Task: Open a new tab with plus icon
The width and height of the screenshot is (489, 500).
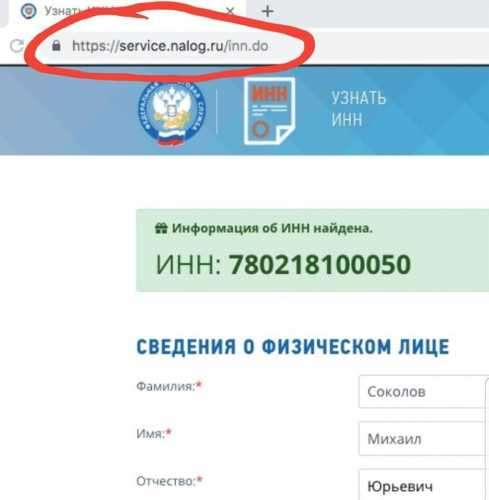Action: point(267,12)
